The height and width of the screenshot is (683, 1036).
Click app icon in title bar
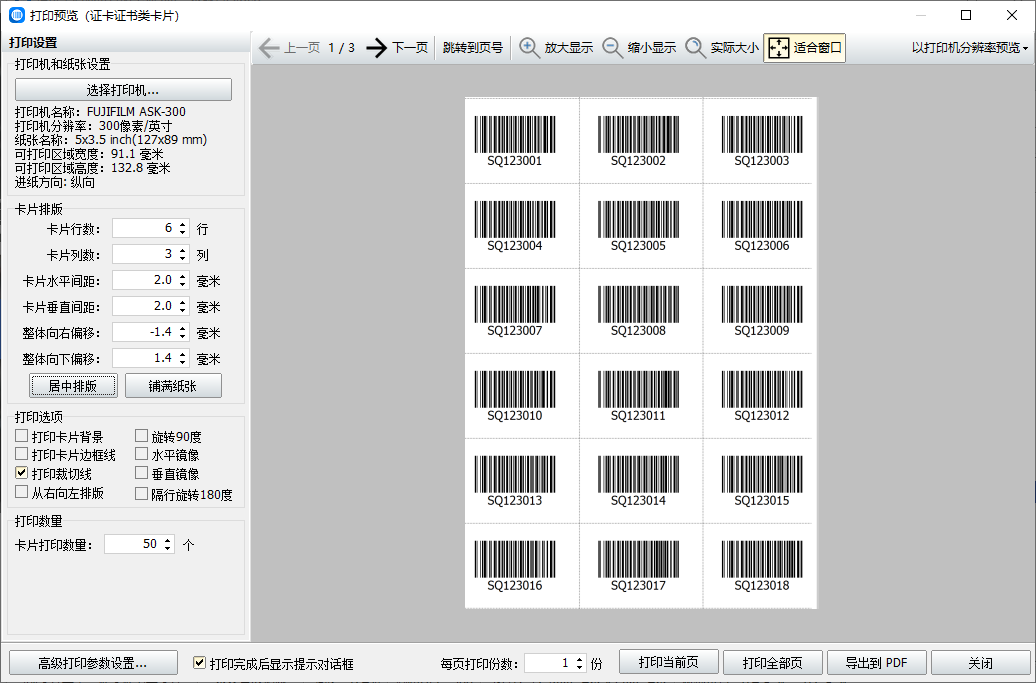point(17,15)
